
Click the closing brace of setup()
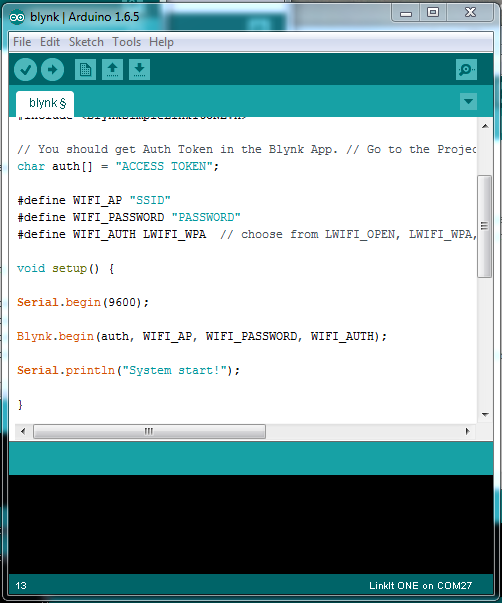click(x=20, y=404)
